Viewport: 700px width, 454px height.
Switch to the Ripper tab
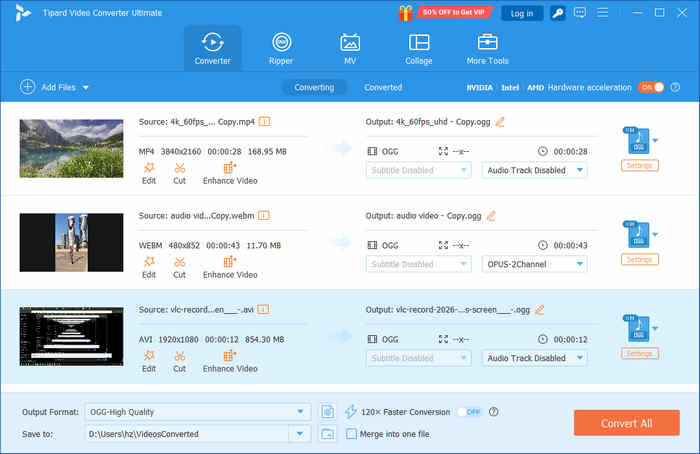click(x=281, y=48)
